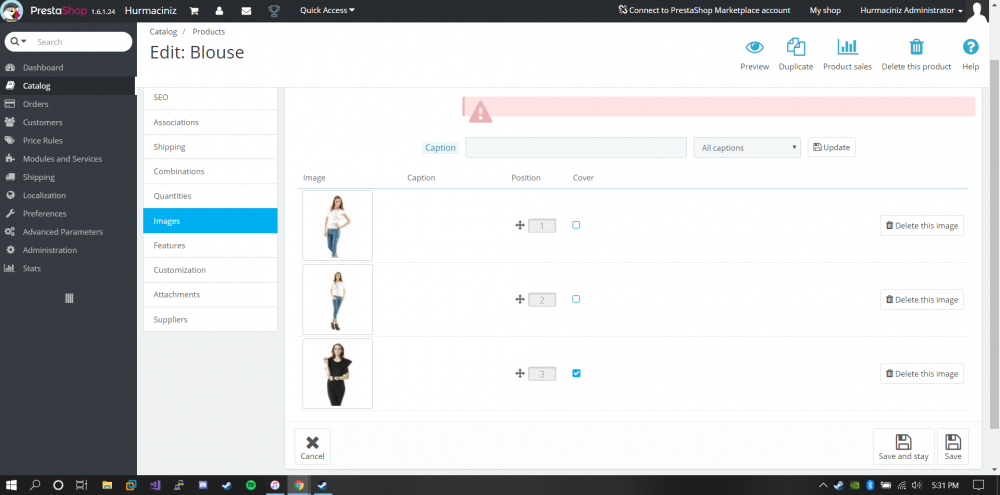Click the PrestaShop logo icon
The width and height of the screenshot is (1000, 495).
[x=13, y=11]
